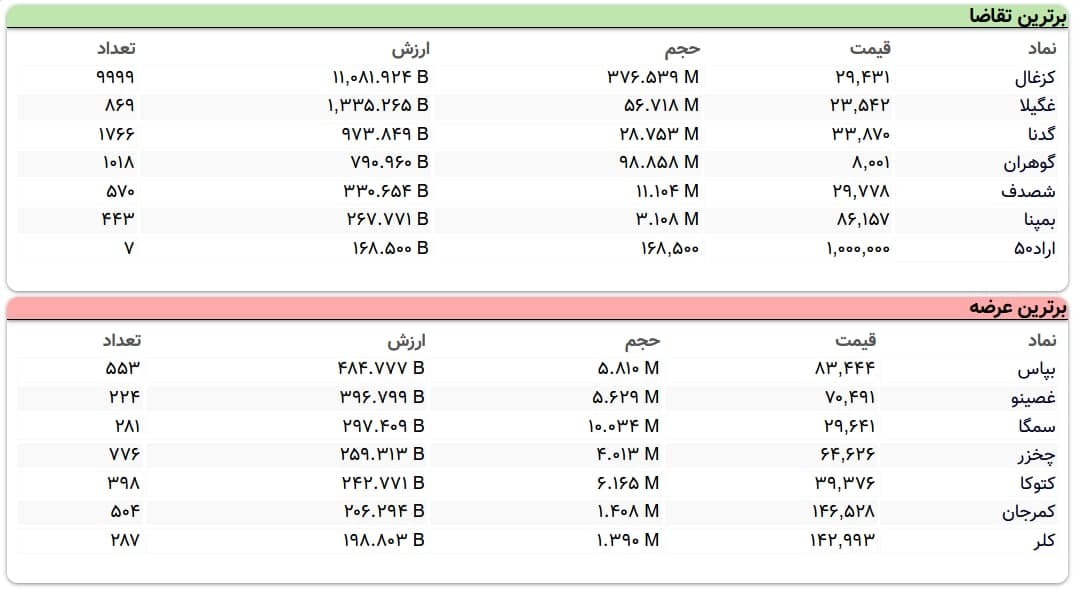
Task: Click the غگیلا stock symbol
Action: coord(1036,105)
